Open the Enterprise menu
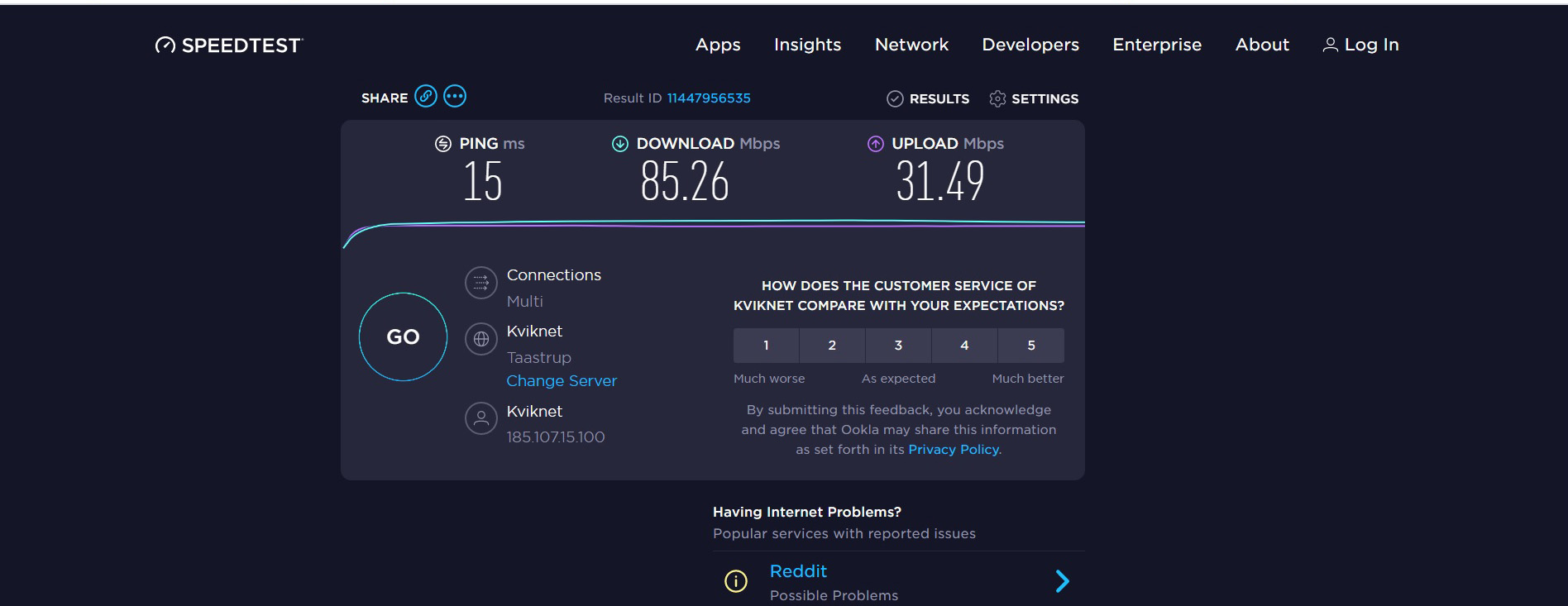Image resolution: width=1568 pixels, height=606 pixels. point(1157,45)
